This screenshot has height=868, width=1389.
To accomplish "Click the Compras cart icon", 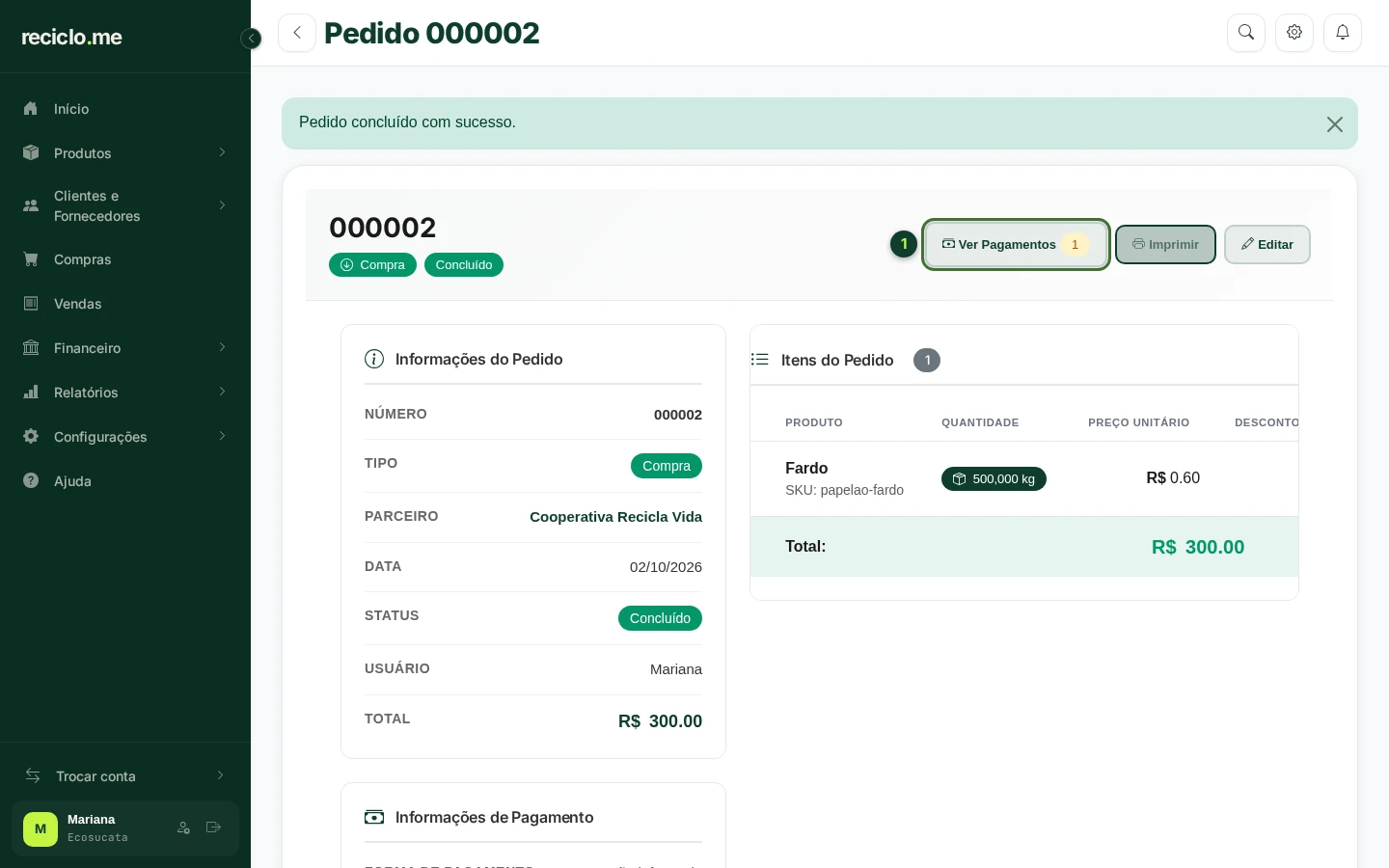I will coord(31,259).
